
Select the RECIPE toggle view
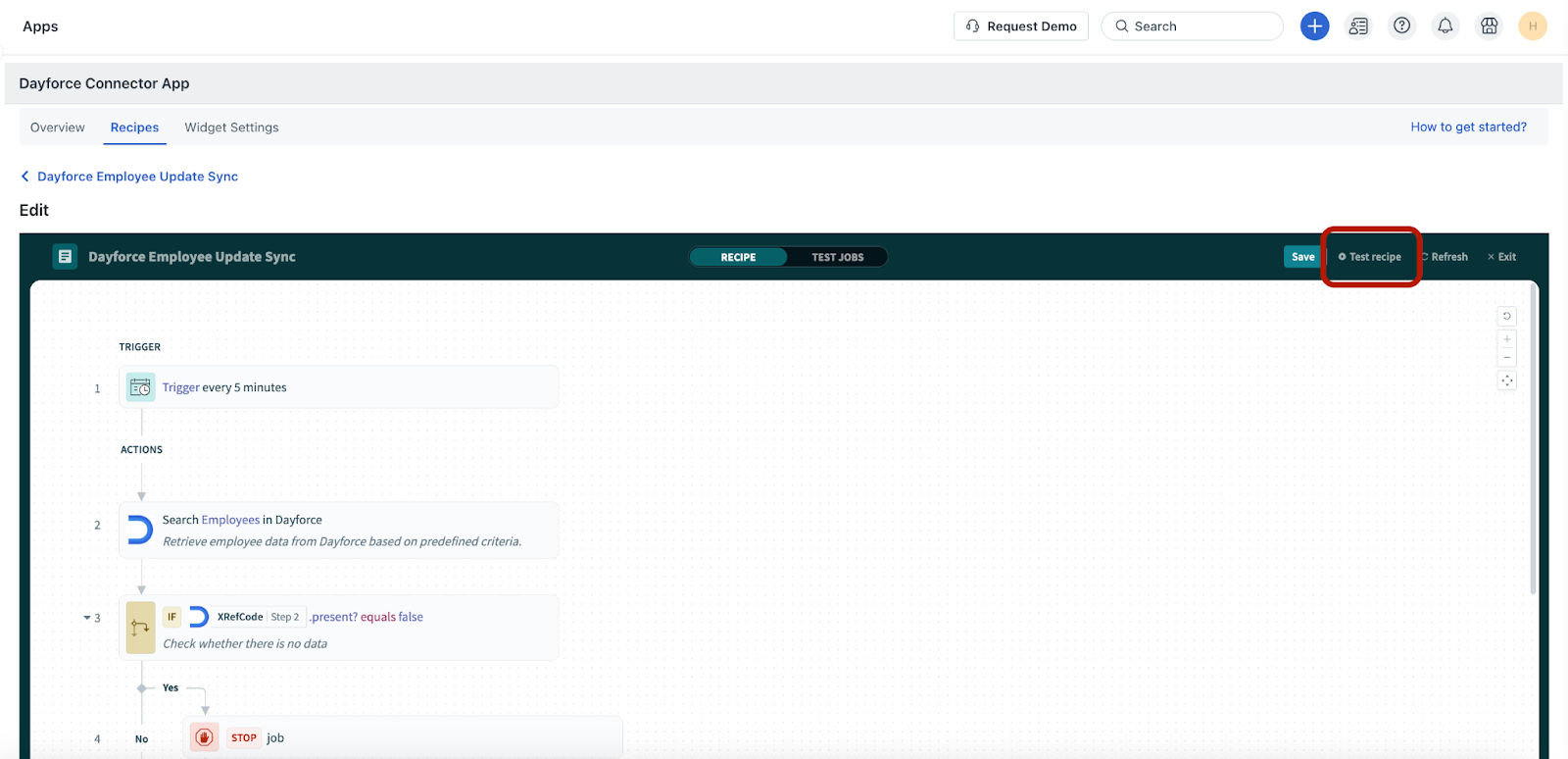click(x=738, y=257)
